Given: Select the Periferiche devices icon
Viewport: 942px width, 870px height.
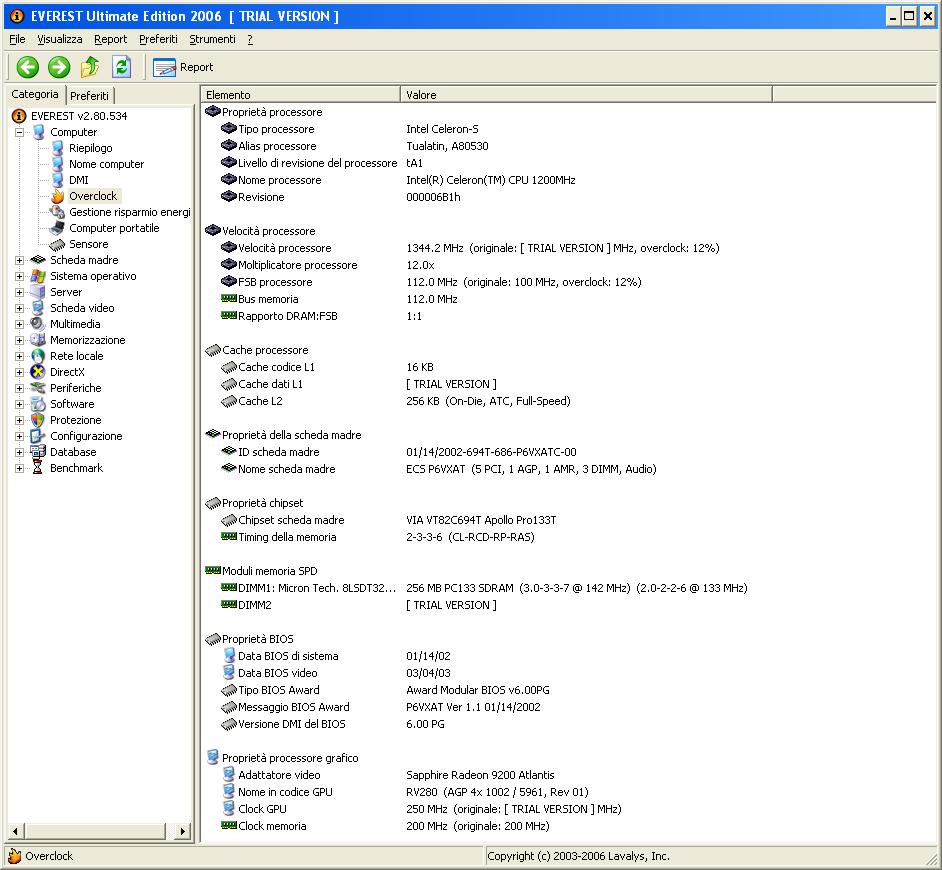Looking at the screenshot, I should point(38,388).
